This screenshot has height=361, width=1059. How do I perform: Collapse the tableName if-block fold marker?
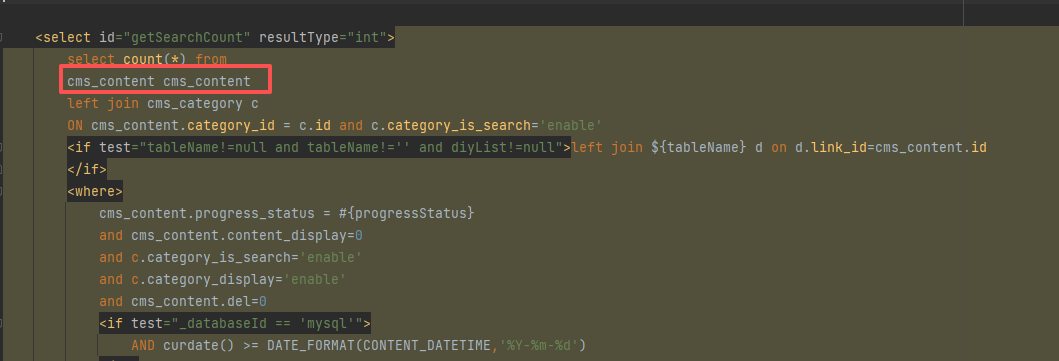(1, 147)
